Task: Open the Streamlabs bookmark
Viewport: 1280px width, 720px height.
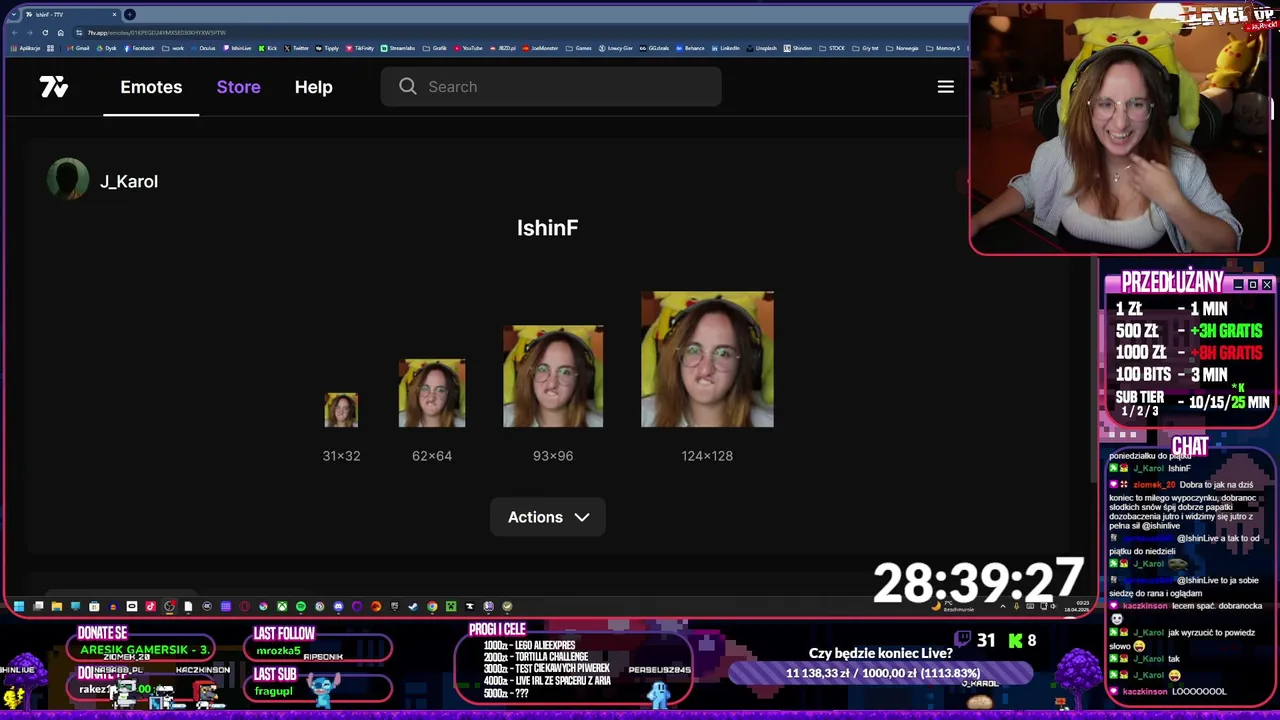Action: [398, 48]
